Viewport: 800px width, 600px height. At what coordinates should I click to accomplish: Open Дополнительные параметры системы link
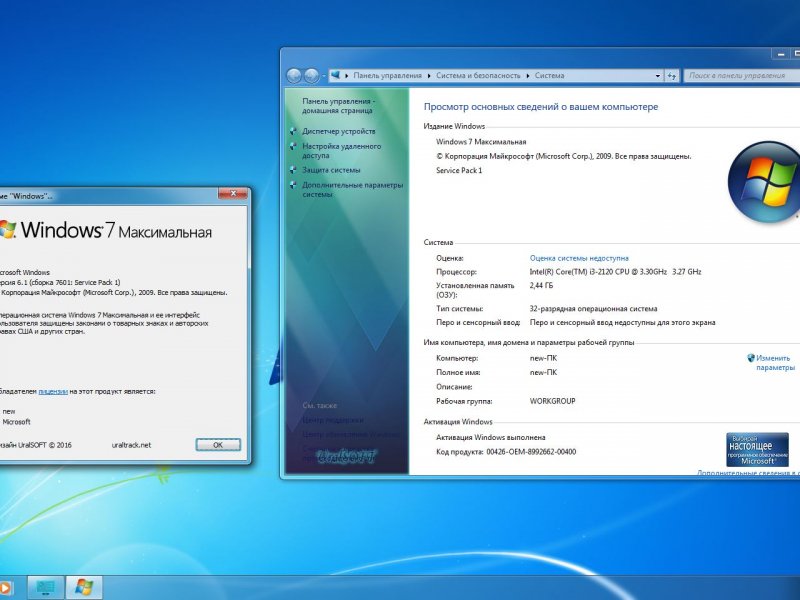(353, 189)
